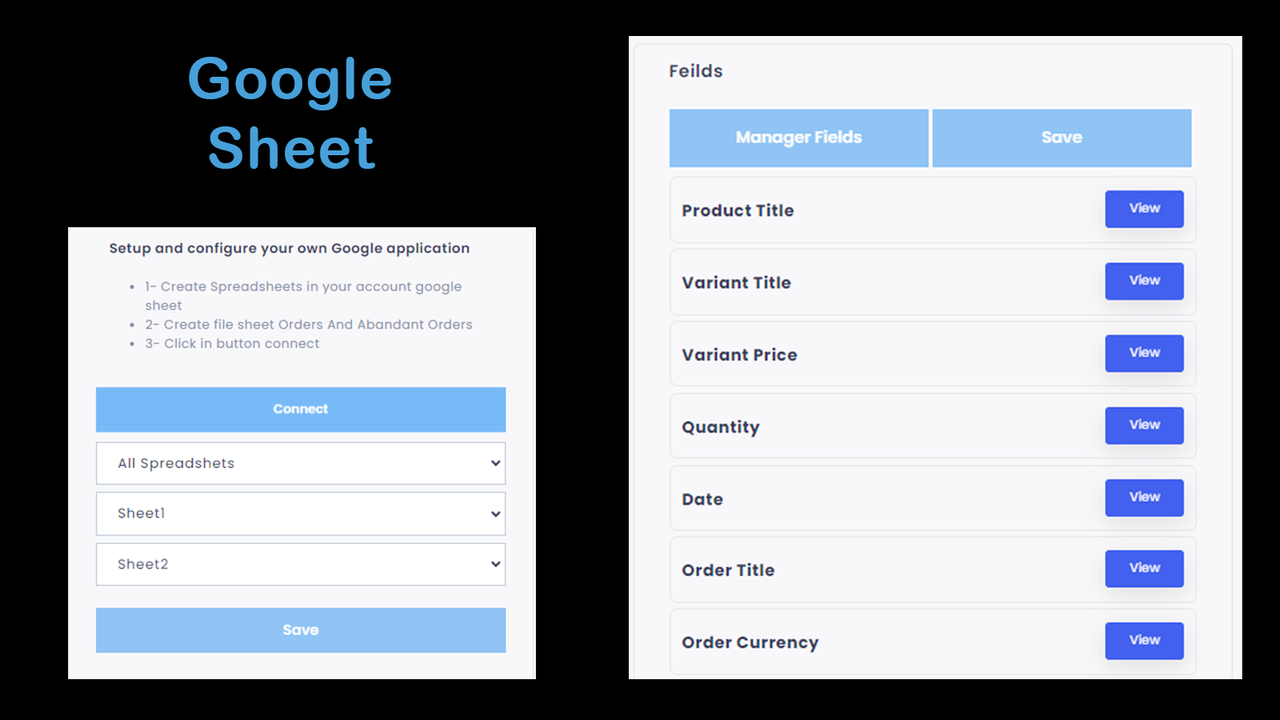Click View for Variant Title
1280x720 pixels.
point(1143,281)
